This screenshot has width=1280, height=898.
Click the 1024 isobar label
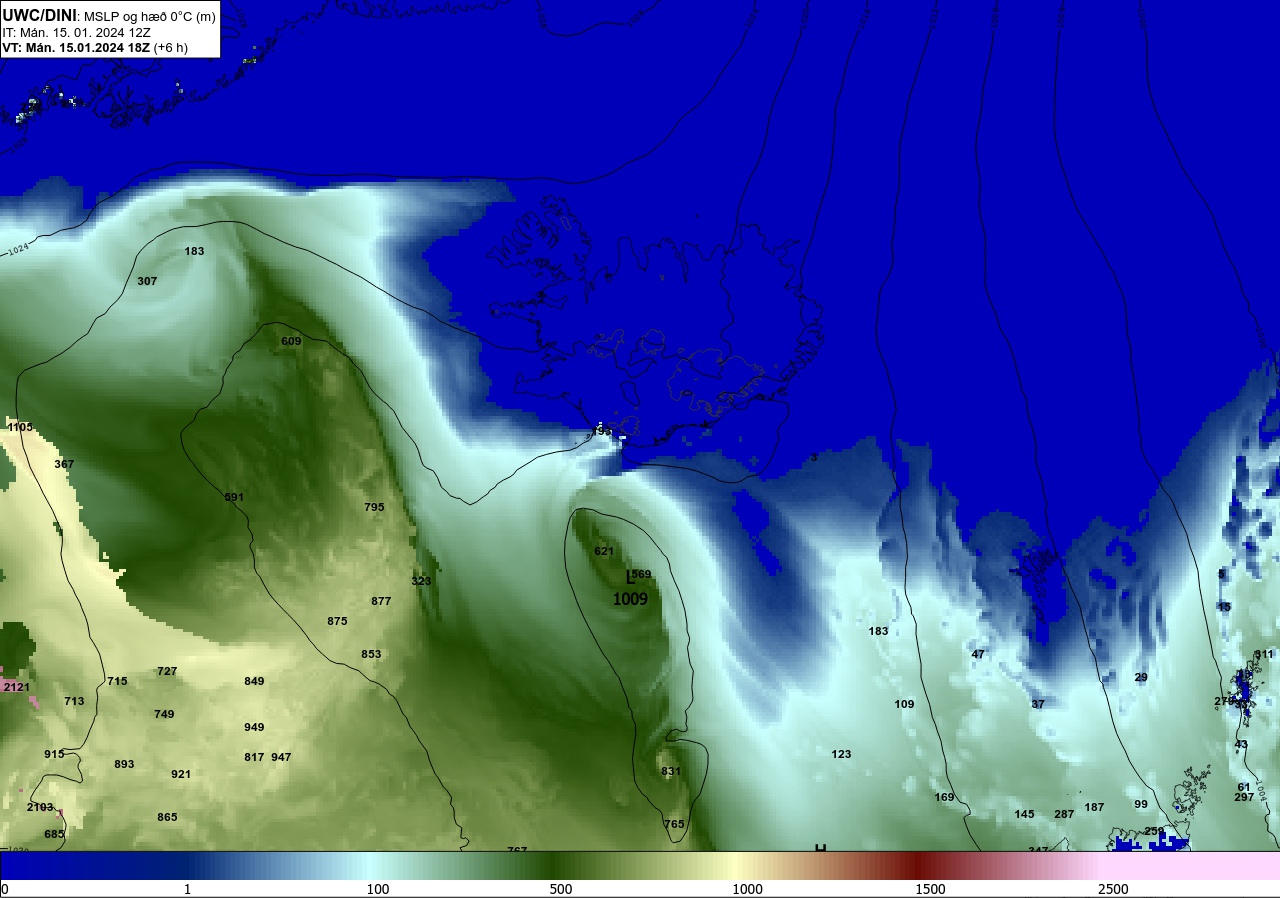18,252
